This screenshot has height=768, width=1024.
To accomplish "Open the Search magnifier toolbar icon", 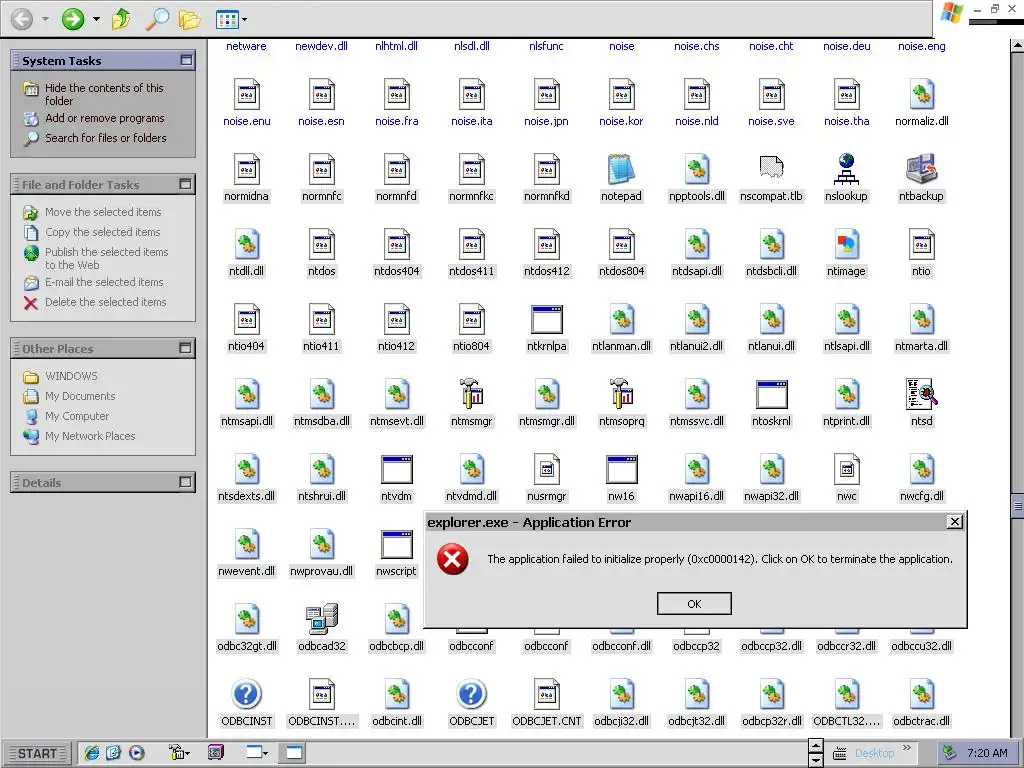I will [157, 20].
